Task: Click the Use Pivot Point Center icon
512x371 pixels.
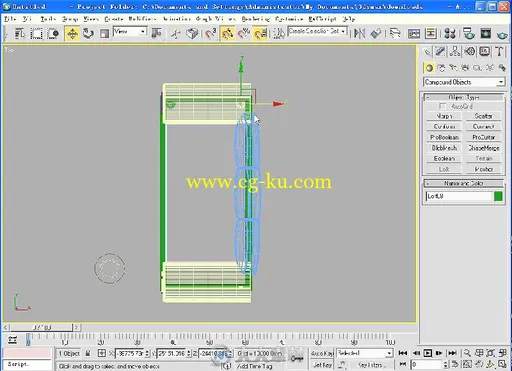Action: pos(156,33)
